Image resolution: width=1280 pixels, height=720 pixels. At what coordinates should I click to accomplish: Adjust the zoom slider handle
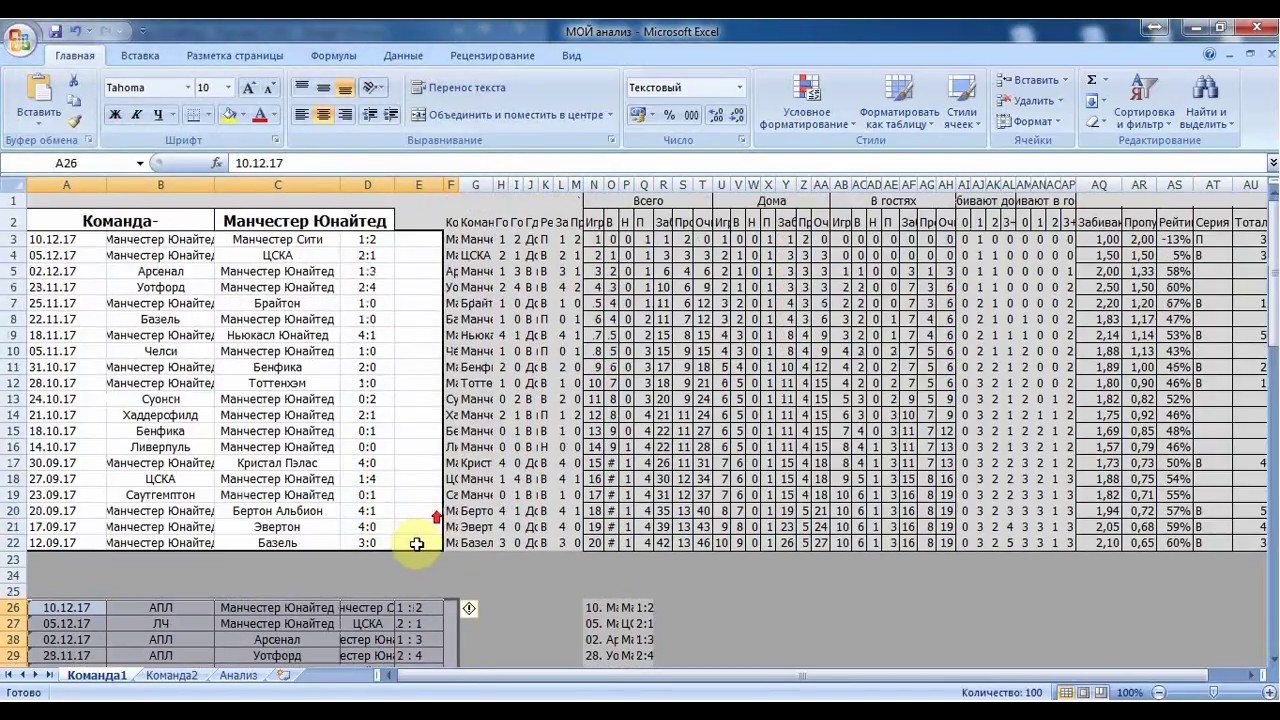pyautogui.click(x=1213, y=693)
